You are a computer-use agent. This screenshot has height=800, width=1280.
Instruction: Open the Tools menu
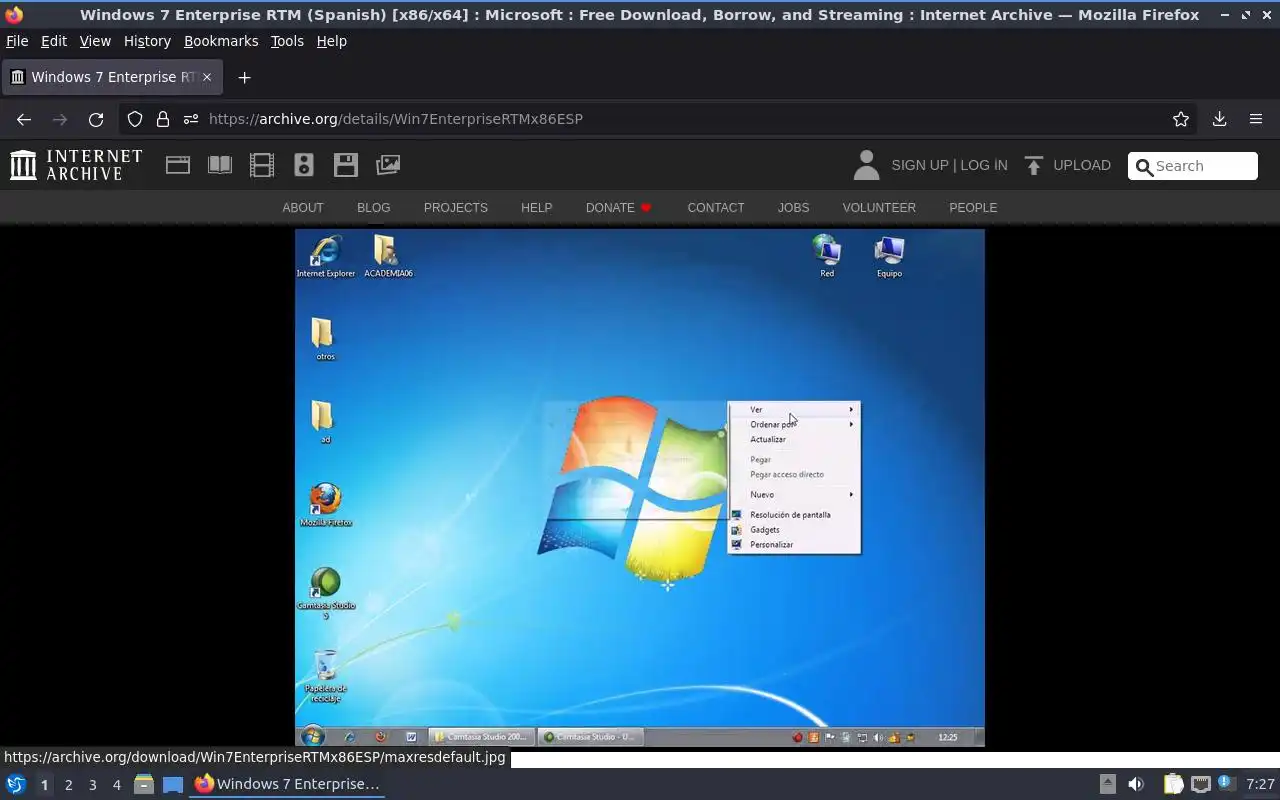pyautogui.click(x=287, y=41)
